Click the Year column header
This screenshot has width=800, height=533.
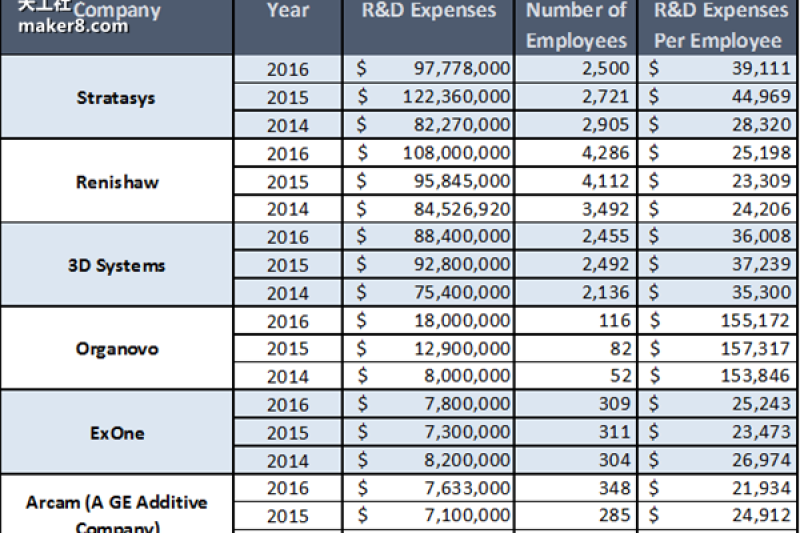tap(288, 26)
